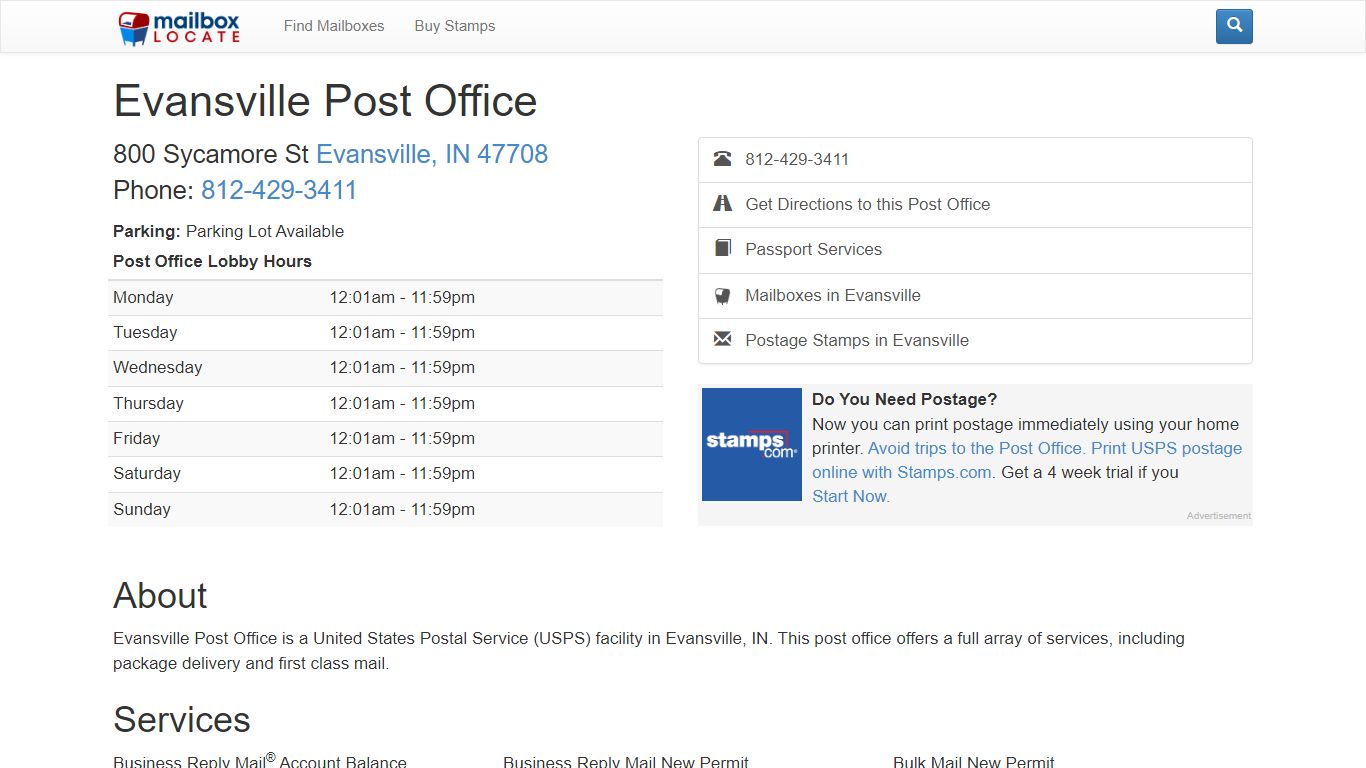
Task: Open Buy Stamps in navigation bar
Action: pyautogui.click(x=455, y=26)
